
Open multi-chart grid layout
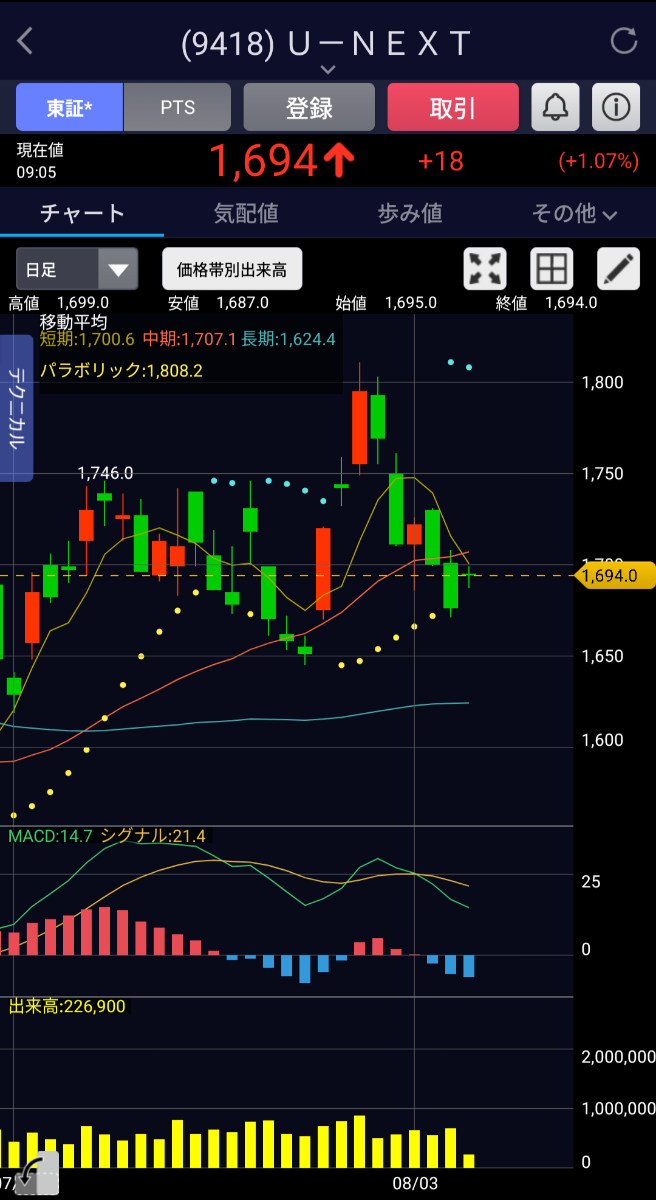pos(552,268)
